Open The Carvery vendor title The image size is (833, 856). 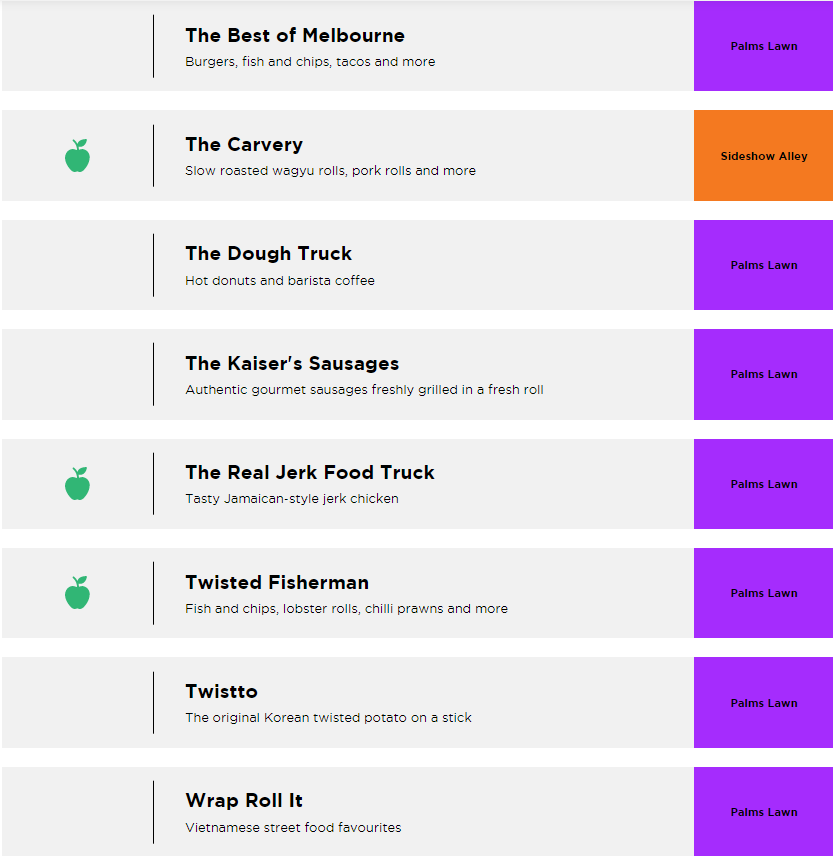click(244, 145)
